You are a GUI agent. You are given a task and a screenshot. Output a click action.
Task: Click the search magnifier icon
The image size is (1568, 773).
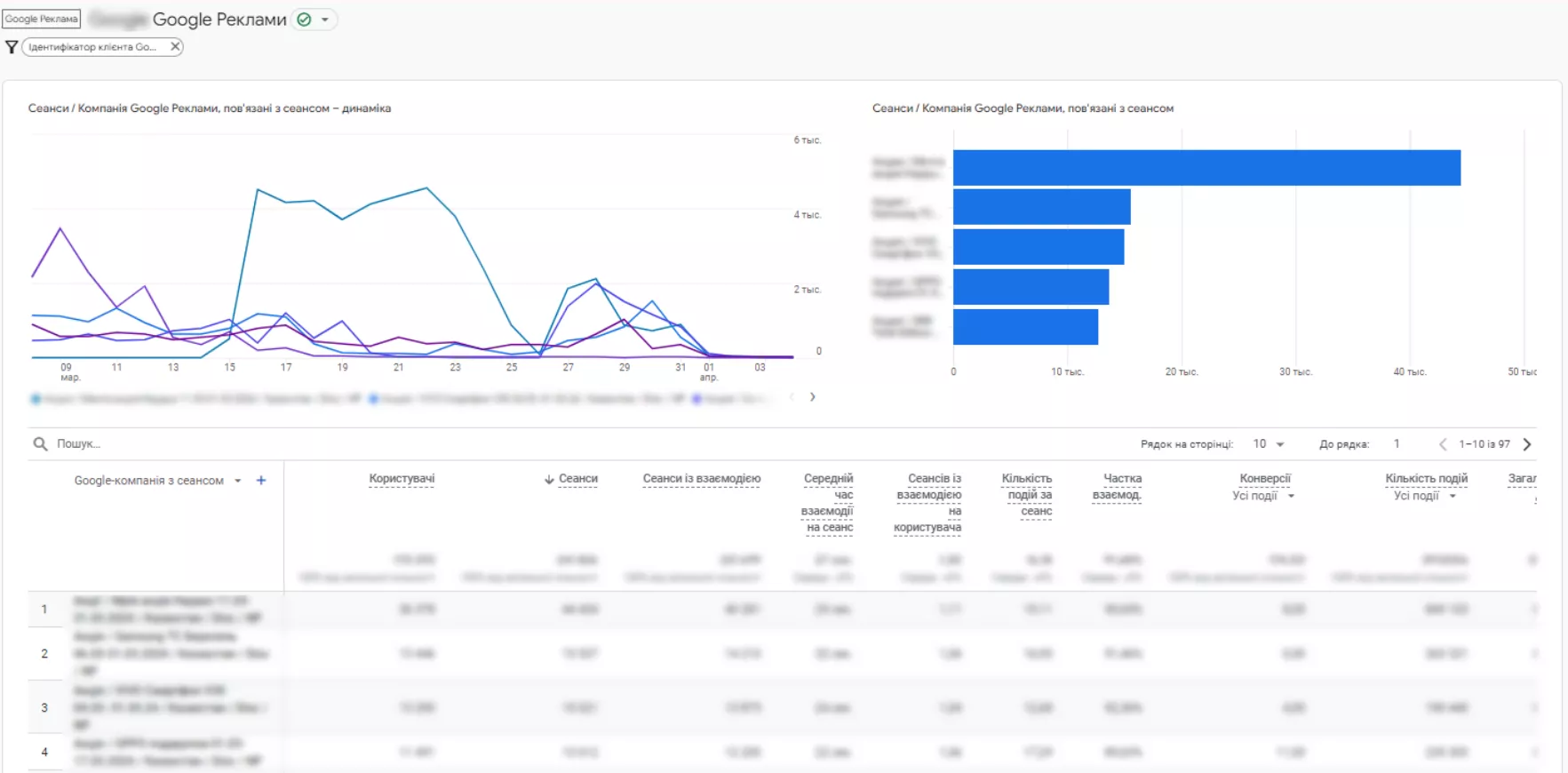40,443
